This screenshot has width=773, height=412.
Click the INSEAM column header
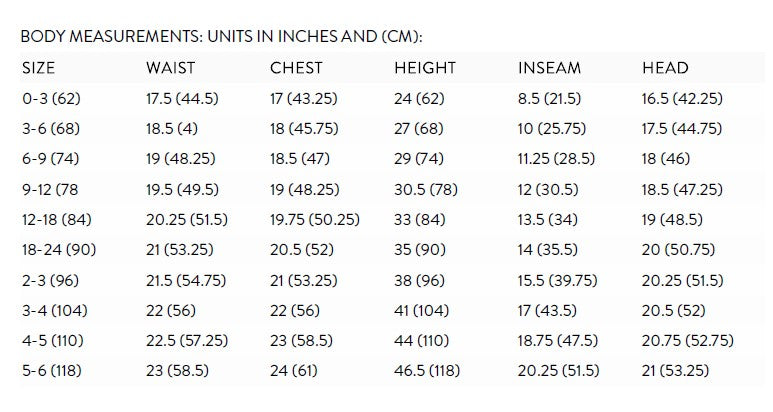click(x=549, y=68)
